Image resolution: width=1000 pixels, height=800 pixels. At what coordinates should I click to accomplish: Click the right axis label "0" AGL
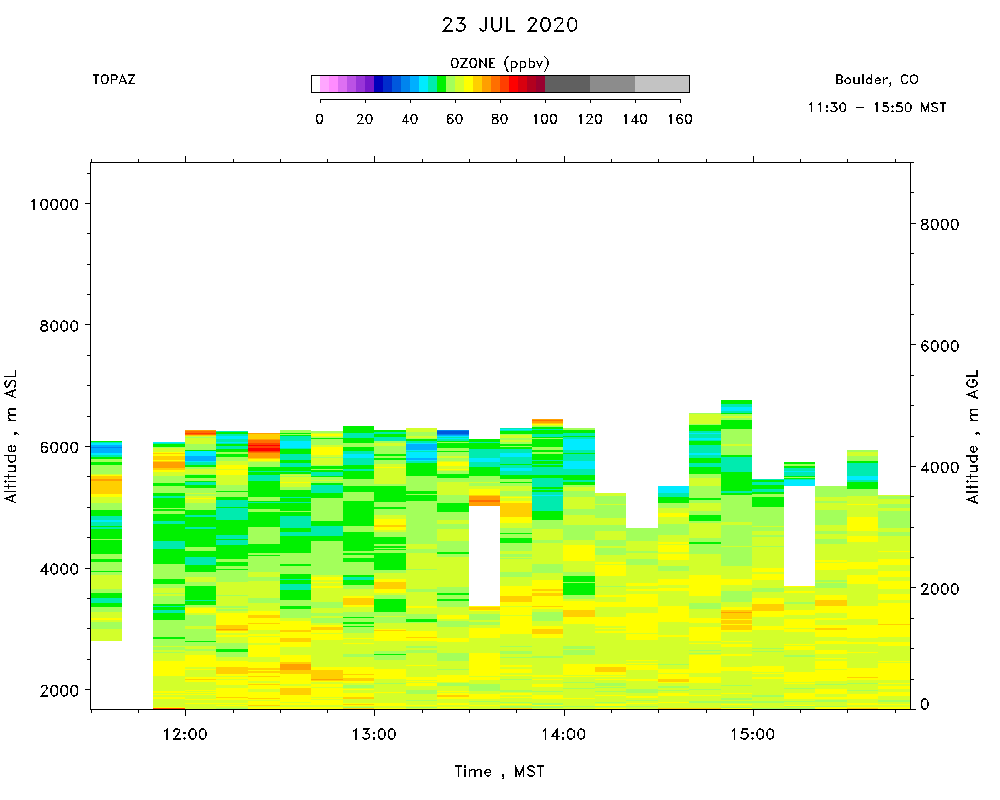point(925,704)
